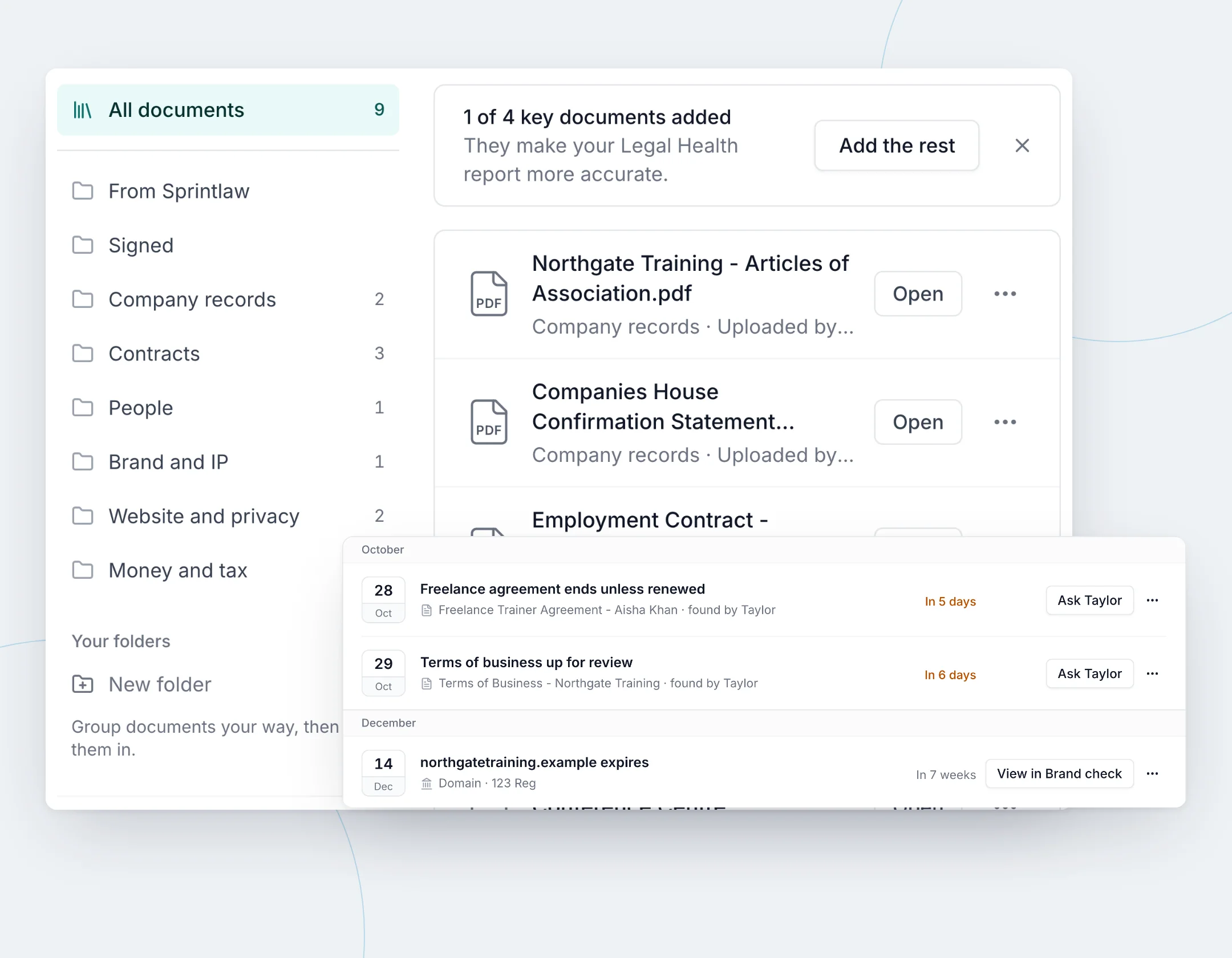
Task: Open the Signed folder
Action: 228,245
